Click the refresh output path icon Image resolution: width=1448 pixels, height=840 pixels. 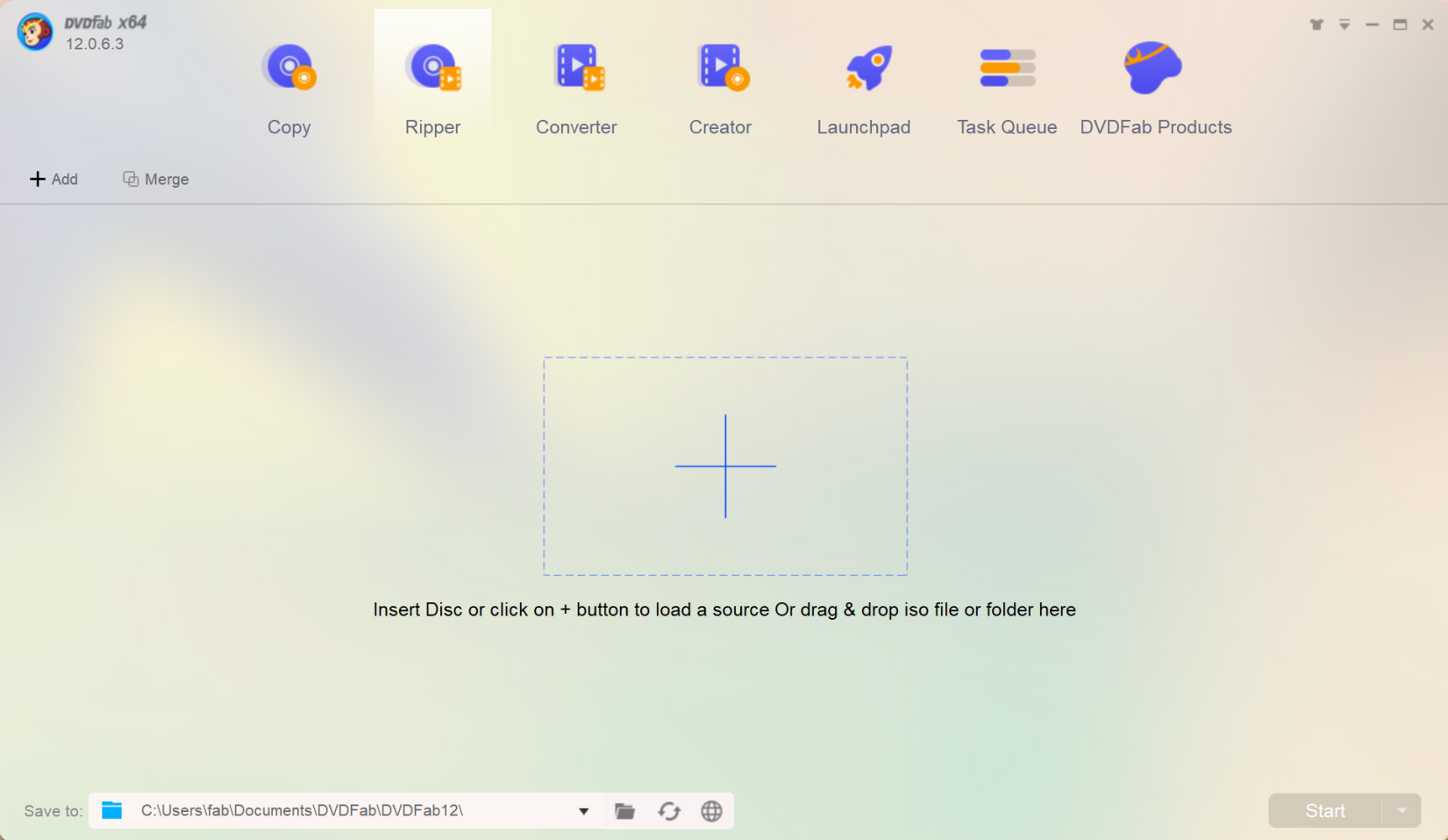669,811
